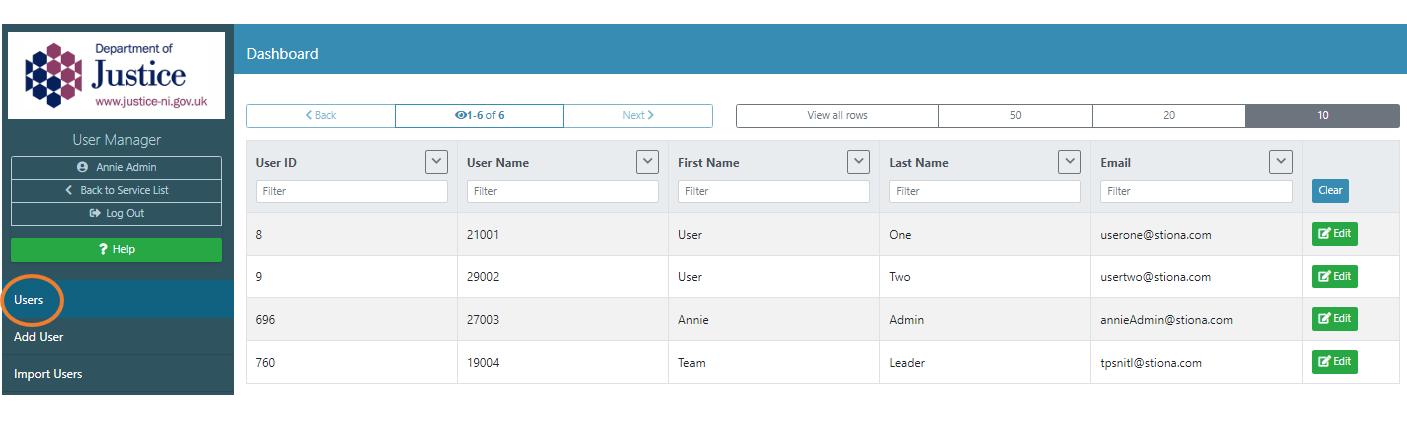The width and height of the screenshot is (1407, 426).
Task: Edit the user with ID 8
Action: (1334, 234)
